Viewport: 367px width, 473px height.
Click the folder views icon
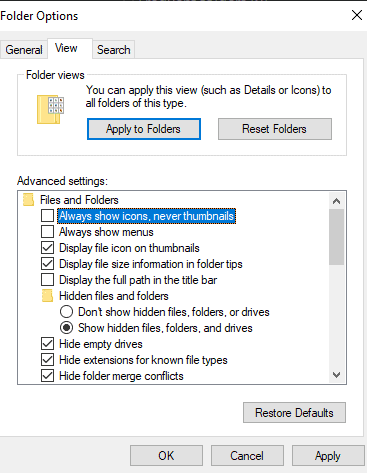(50, 109)
